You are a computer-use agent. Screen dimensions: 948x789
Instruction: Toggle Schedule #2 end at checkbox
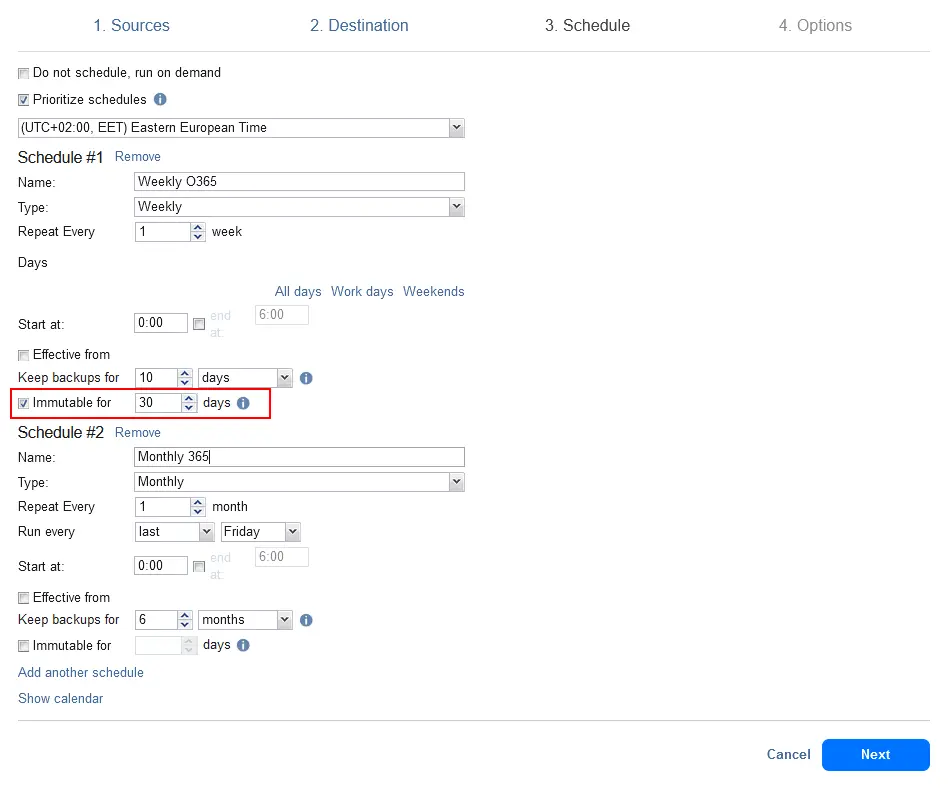(199, 567)
